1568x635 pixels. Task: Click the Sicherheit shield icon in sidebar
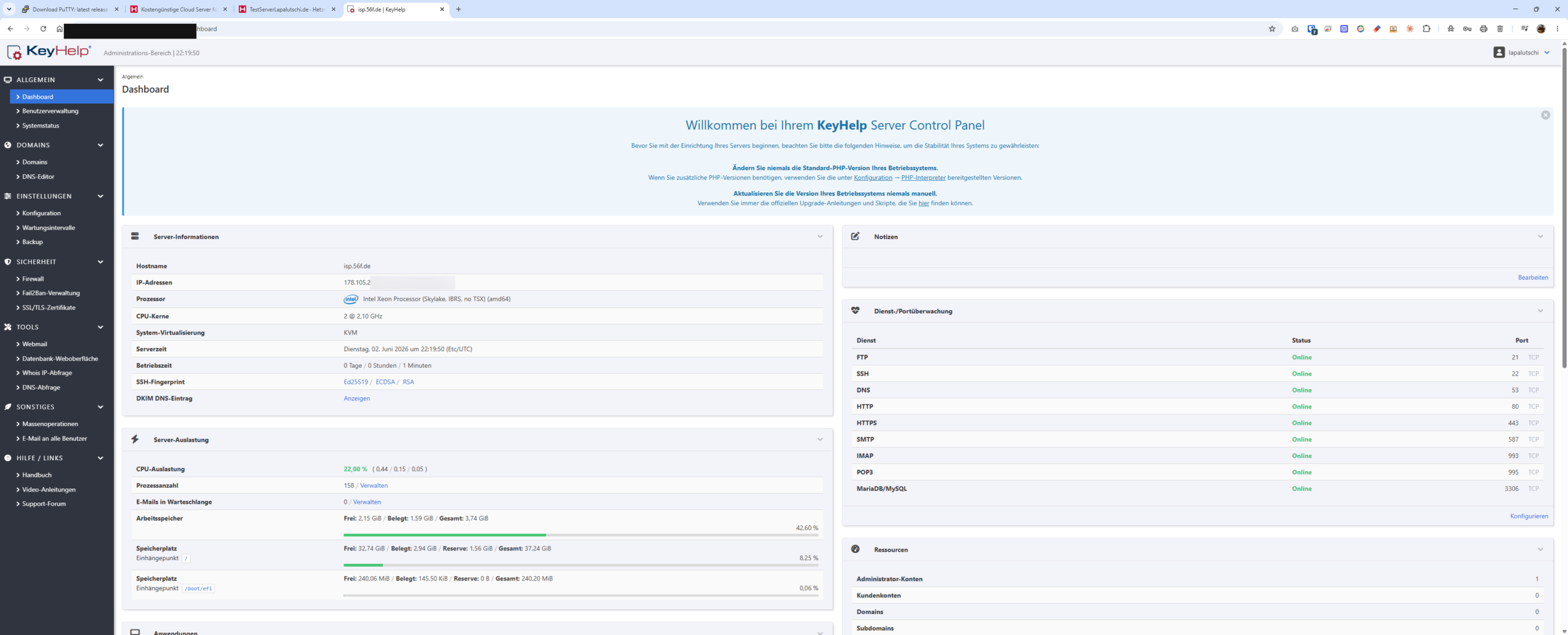[x=8, y=262]
